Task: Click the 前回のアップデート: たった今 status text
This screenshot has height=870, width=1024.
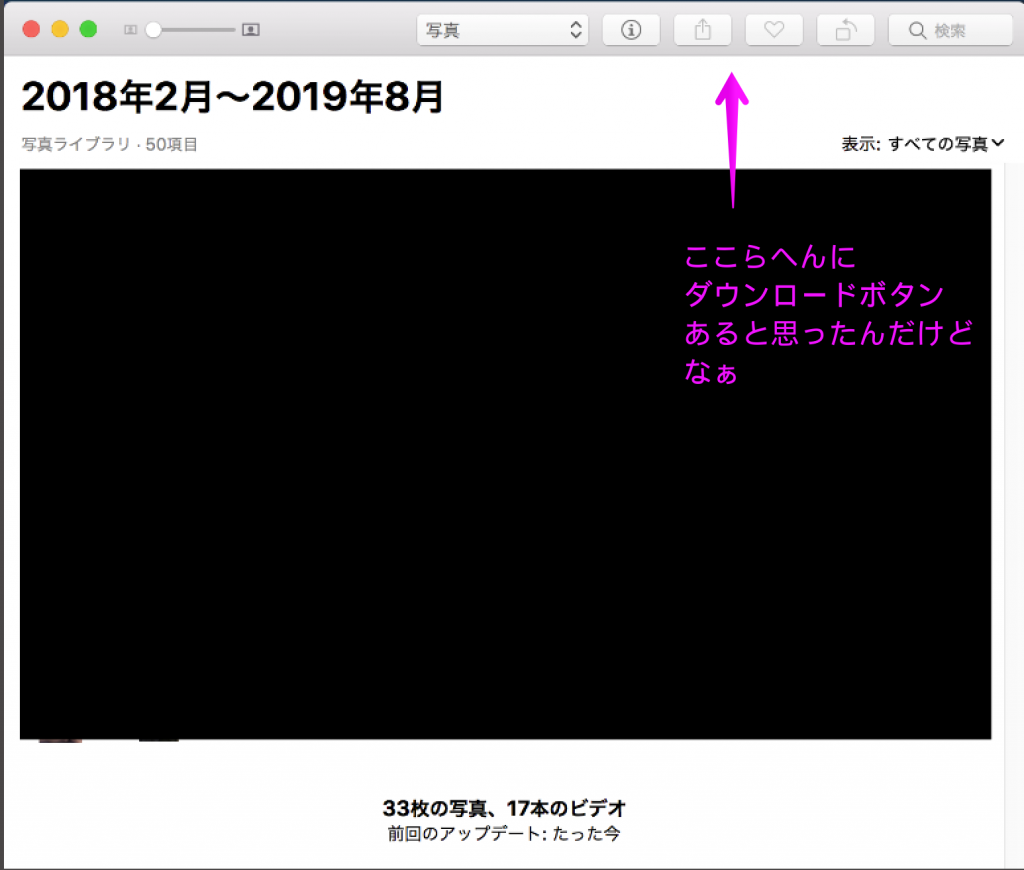Action: tap(504, 833)
